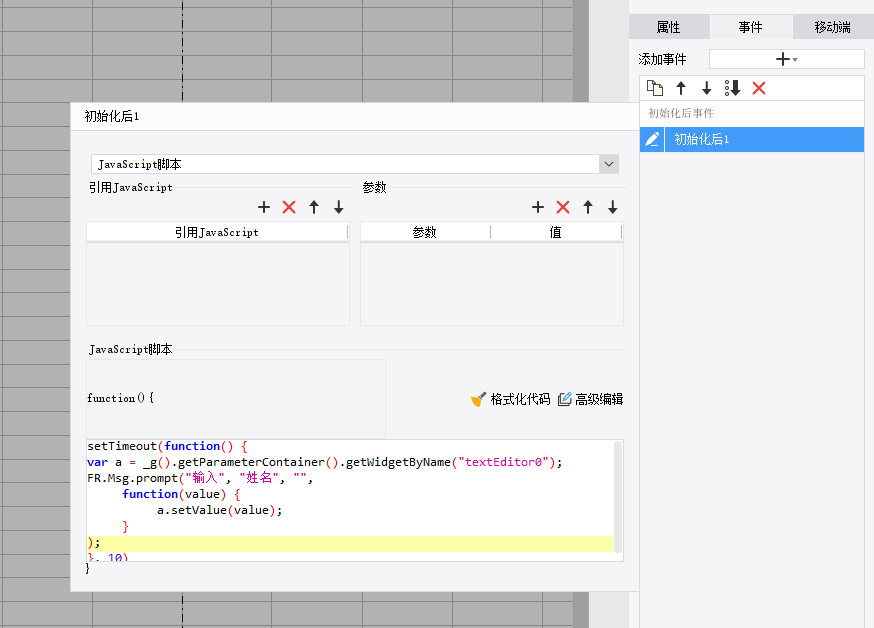874x628 pixels.
Task: Move selected event down in events list
Action: [x=706, y=88]
